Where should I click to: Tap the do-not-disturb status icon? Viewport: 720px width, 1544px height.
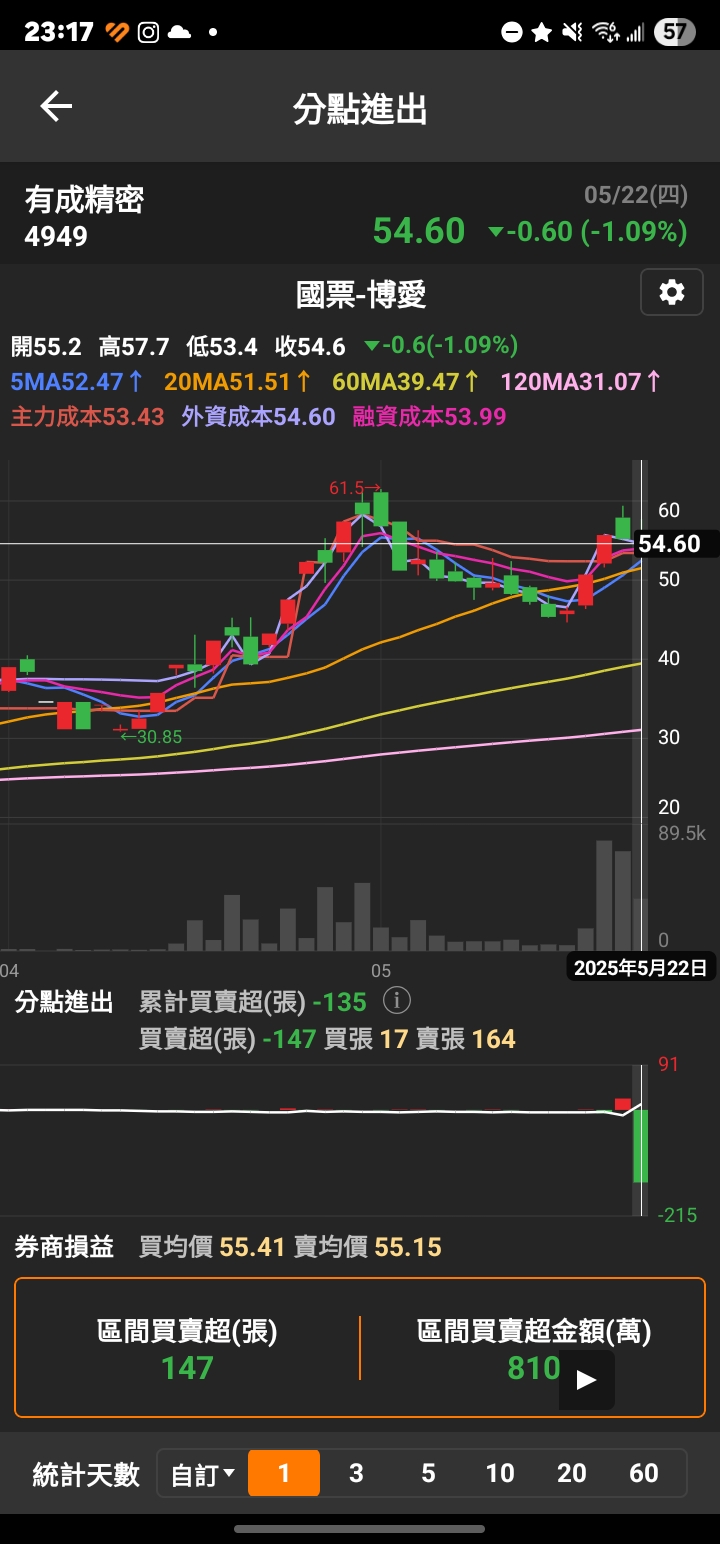[512, 33]
